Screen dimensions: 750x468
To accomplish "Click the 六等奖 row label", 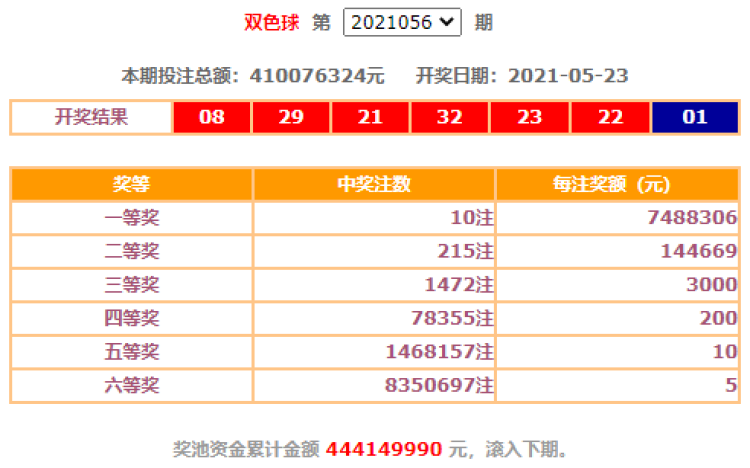I will tap(131, 385).
